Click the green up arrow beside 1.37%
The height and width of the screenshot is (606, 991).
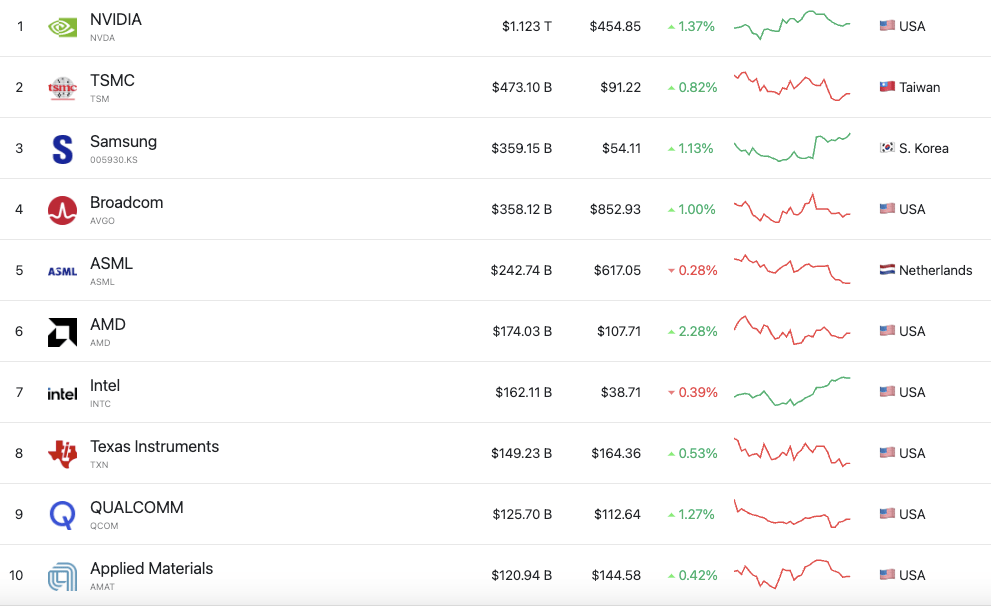(671, 27)
